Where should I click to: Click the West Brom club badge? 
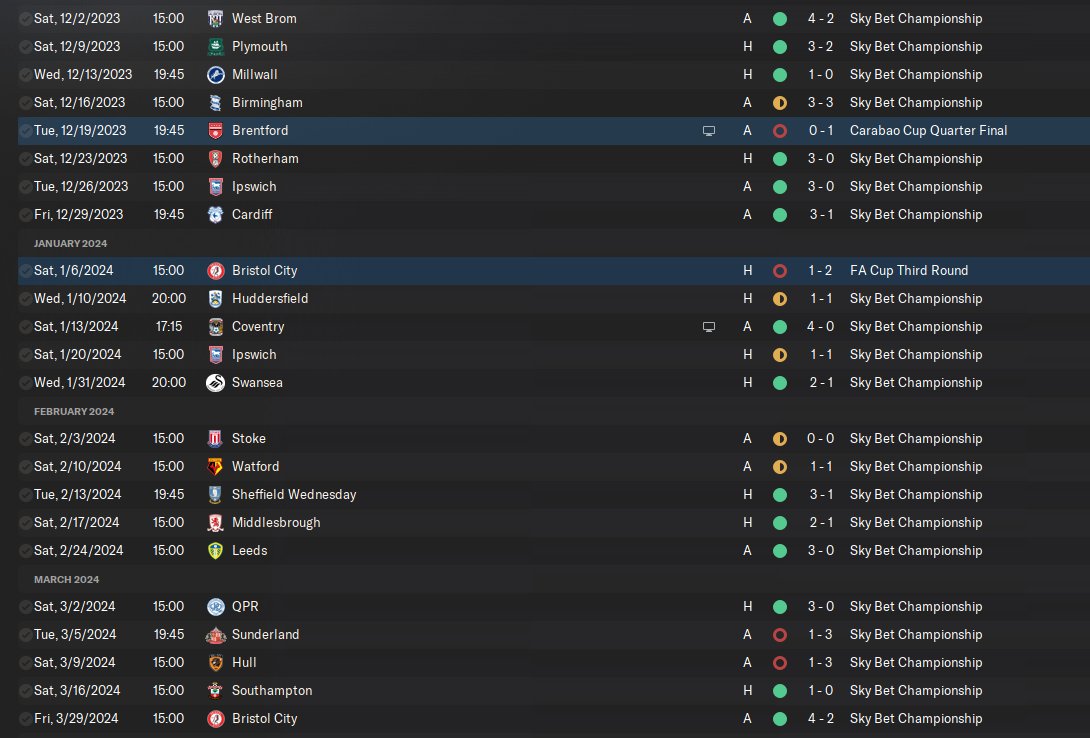click(215, 19)
